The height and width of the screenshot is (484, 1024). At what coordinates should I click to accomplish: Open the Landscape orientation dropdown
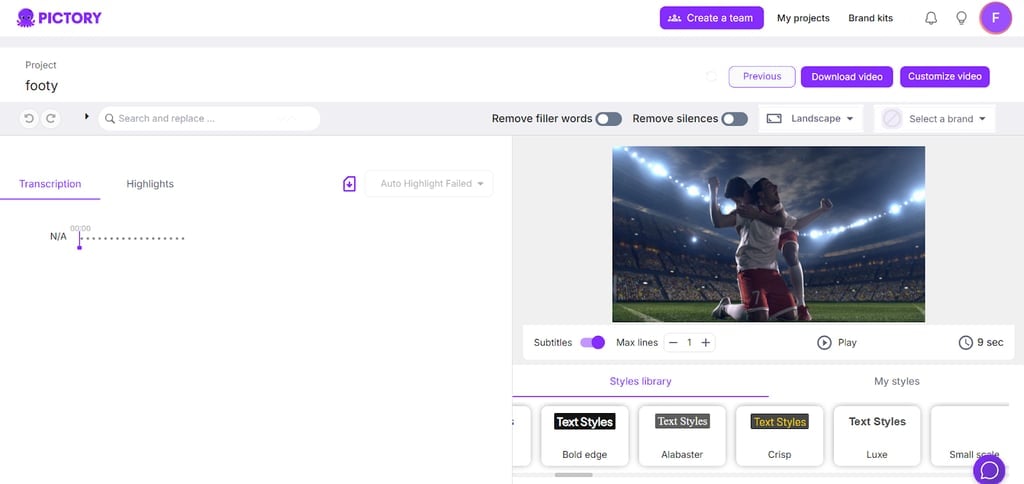point(811,119)
